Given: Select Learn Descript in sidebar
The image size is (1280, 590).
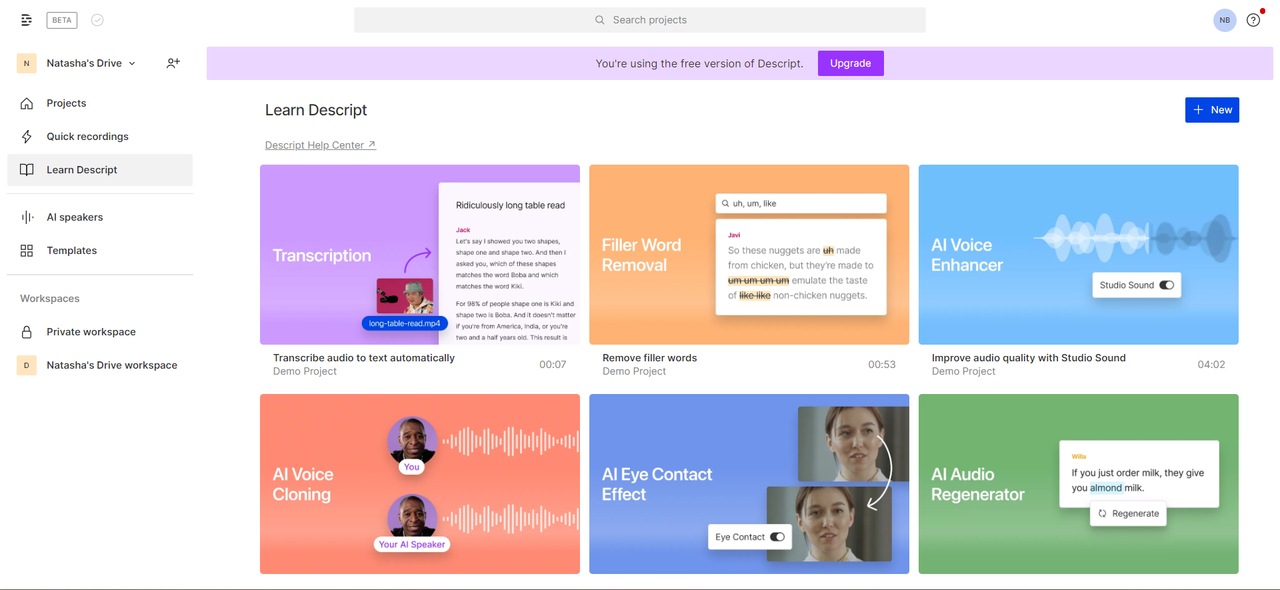Looking at the screenshot, I should pyautogui.click(x=100, y=170).
